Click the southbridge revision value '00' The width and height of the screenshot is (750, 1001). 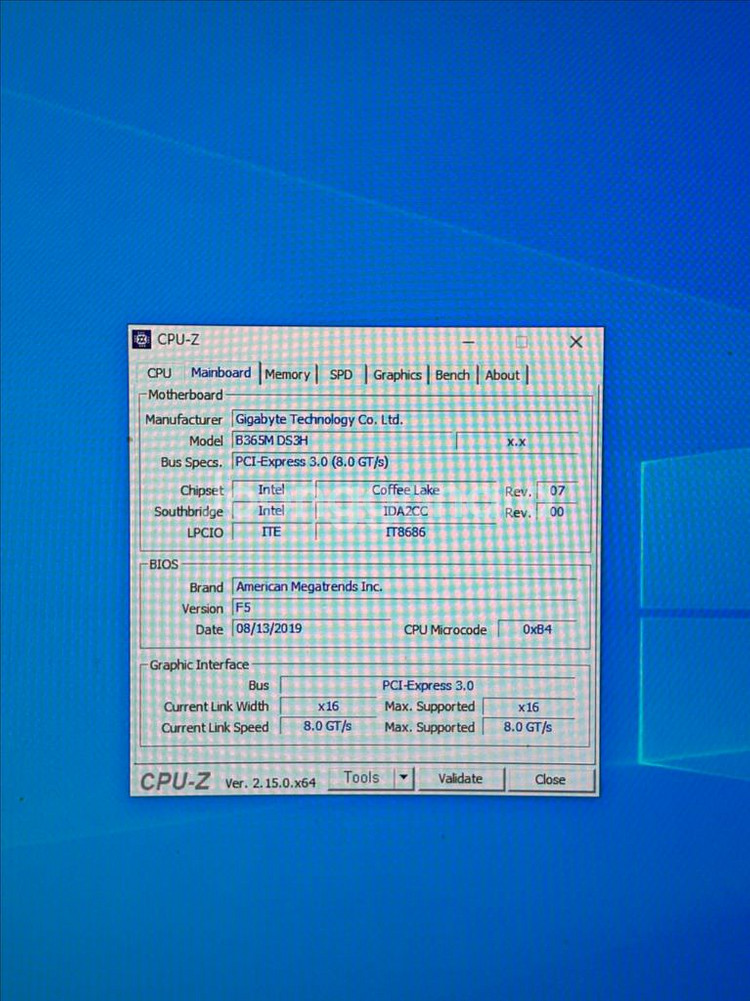point(557,512)
